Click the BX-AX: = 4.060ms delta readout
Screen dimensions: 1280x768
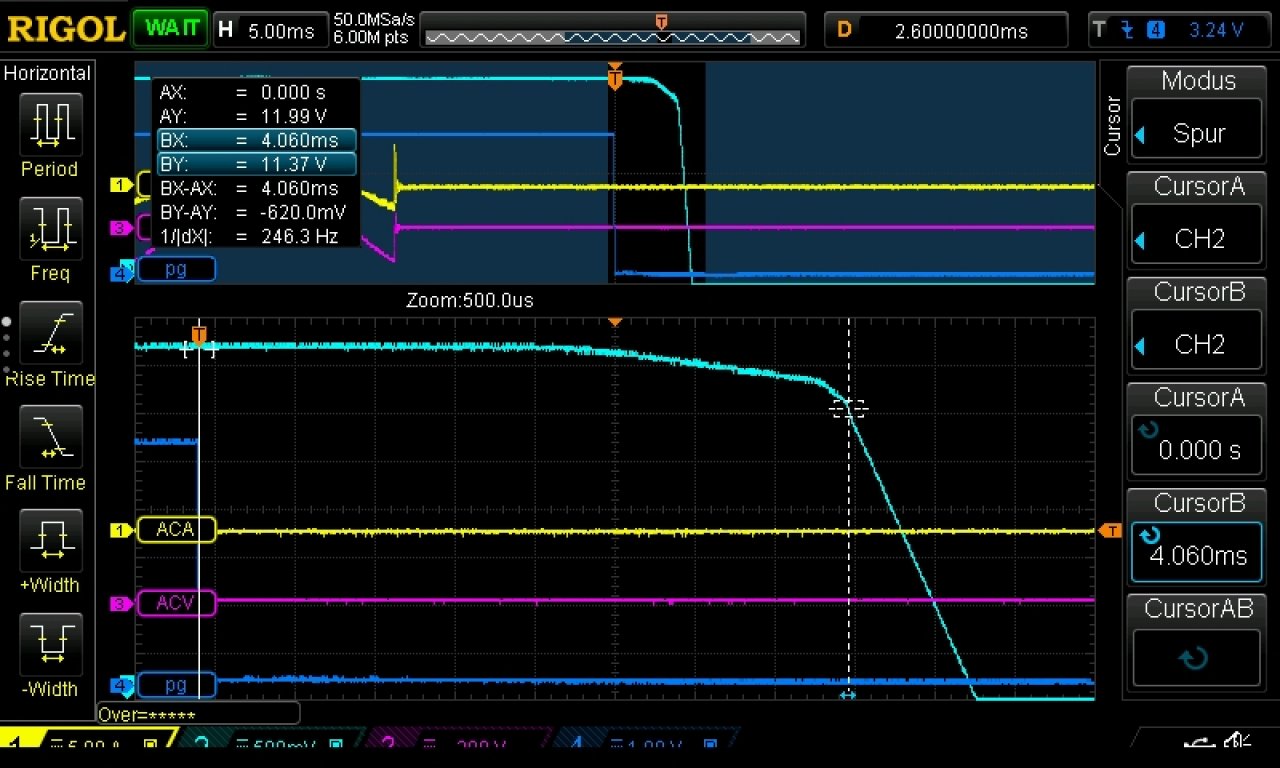pos(249,188)
